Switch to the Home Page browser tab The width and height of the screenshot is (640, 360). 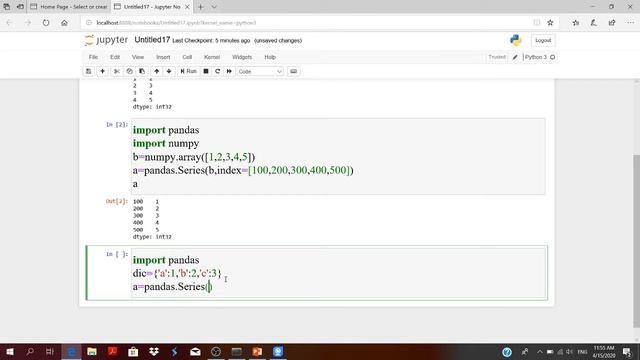coord(69,7)
